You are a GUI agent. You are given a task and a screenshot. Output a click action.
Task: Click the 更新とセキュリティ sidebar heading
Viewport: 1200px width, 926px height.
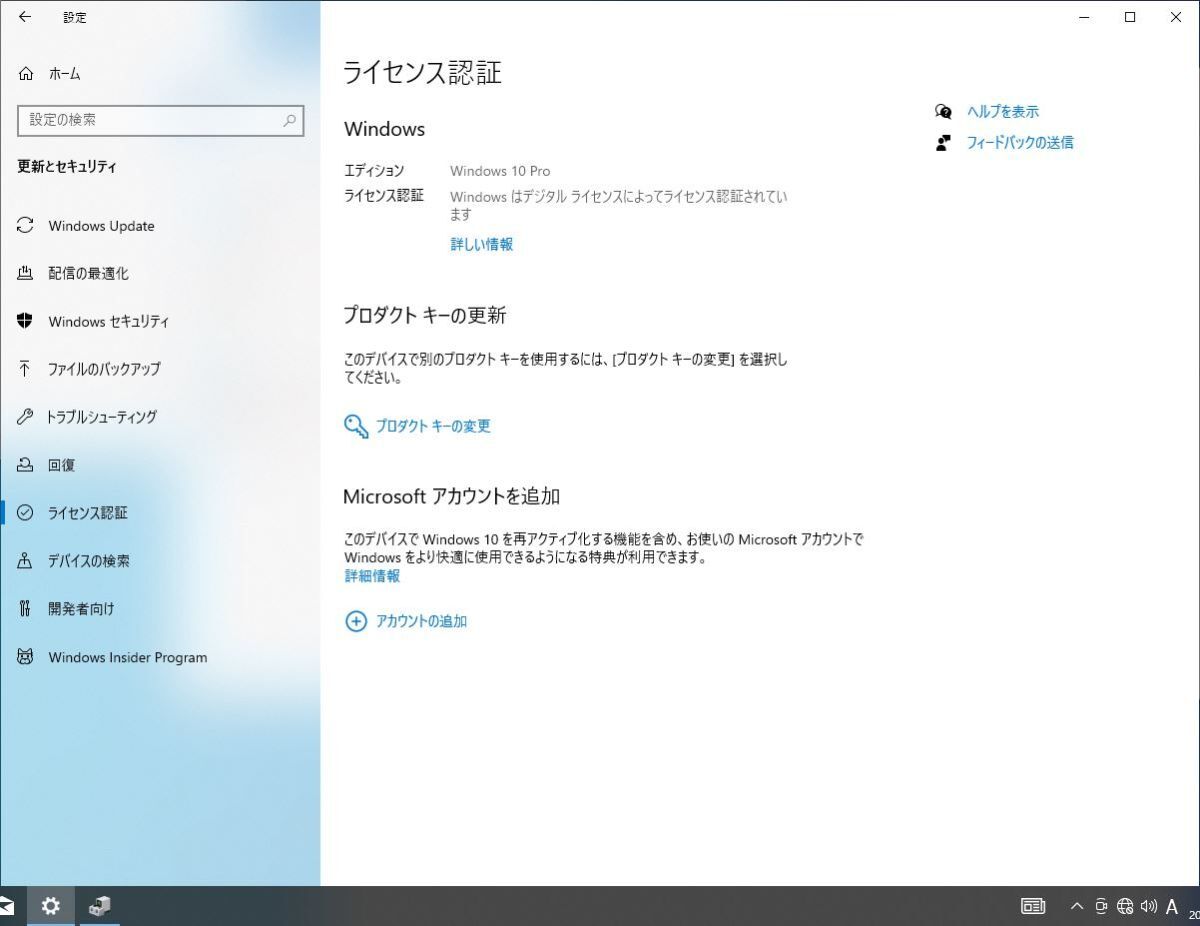tap(67, 167)
